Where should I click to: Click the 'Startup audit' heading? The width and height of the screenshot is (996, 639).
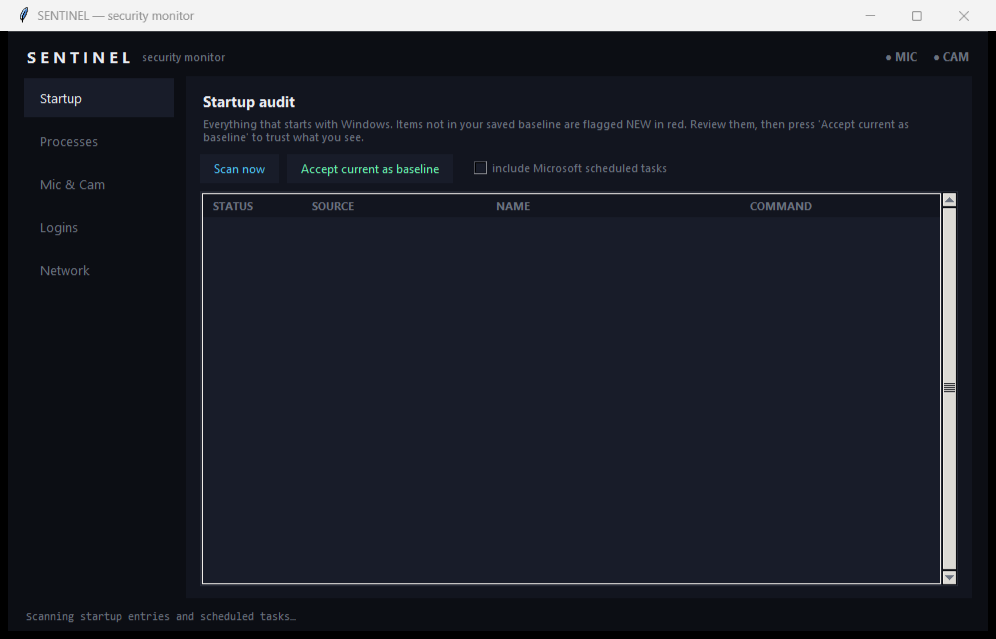249,102
